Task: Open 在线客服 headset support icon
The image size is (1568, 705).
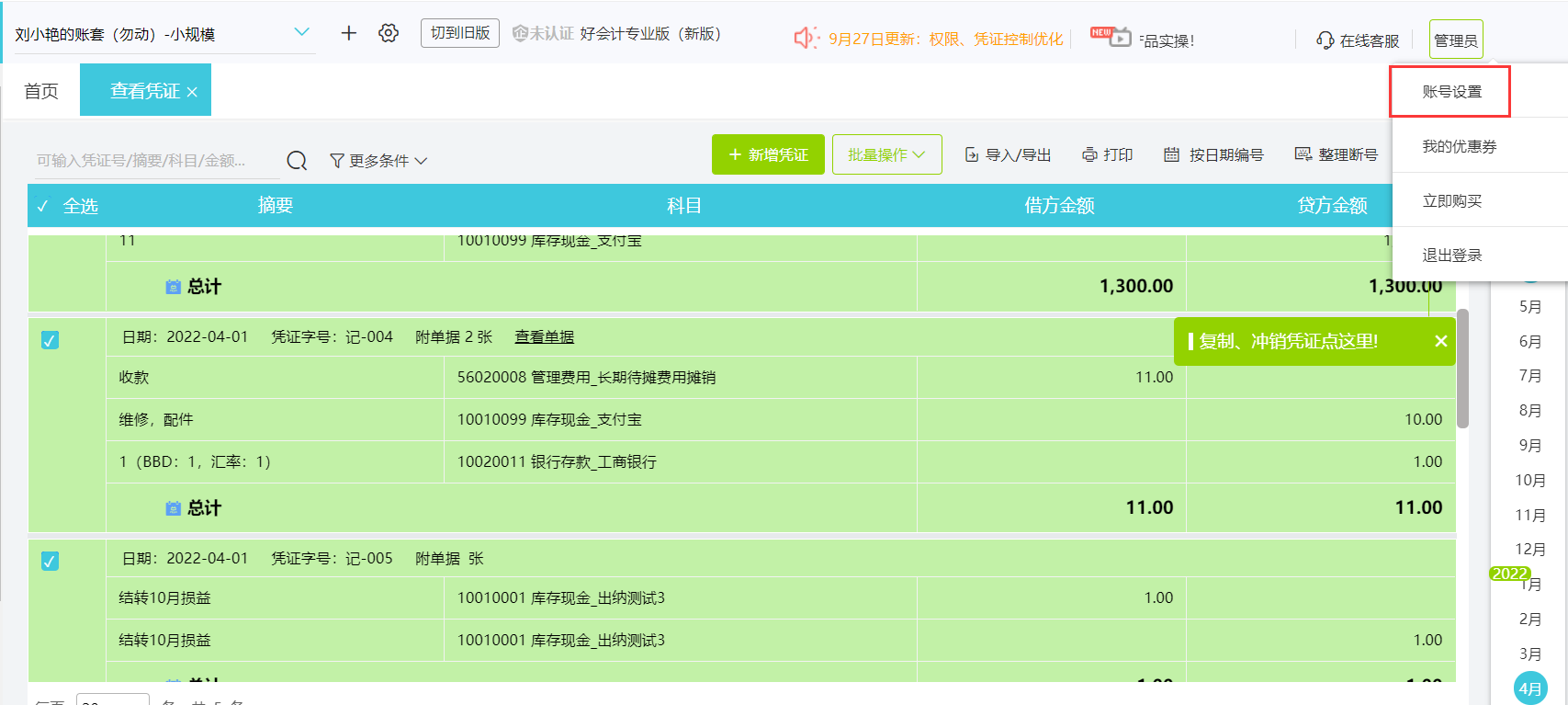Action: click(x=1325, y=40)
